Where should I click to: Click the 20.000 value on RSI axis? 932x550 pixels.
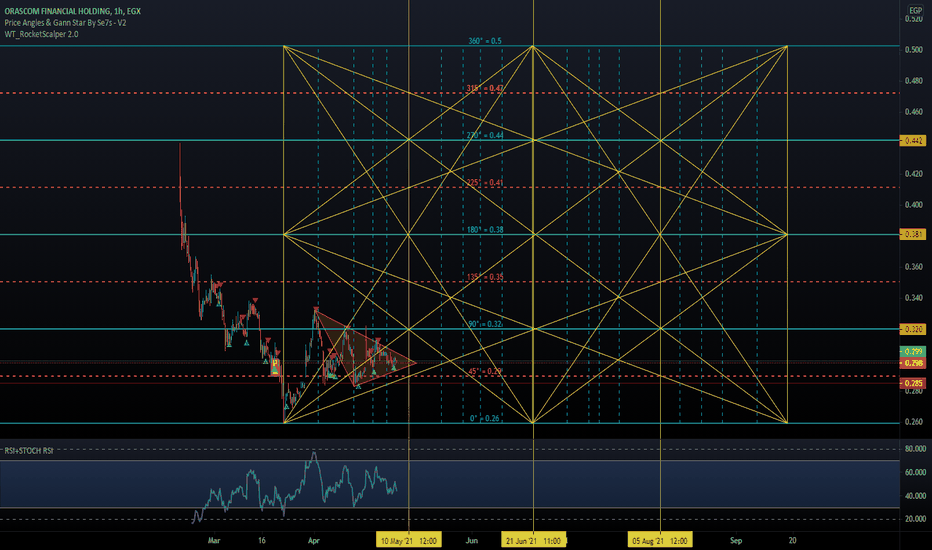[x=915, y=519]
